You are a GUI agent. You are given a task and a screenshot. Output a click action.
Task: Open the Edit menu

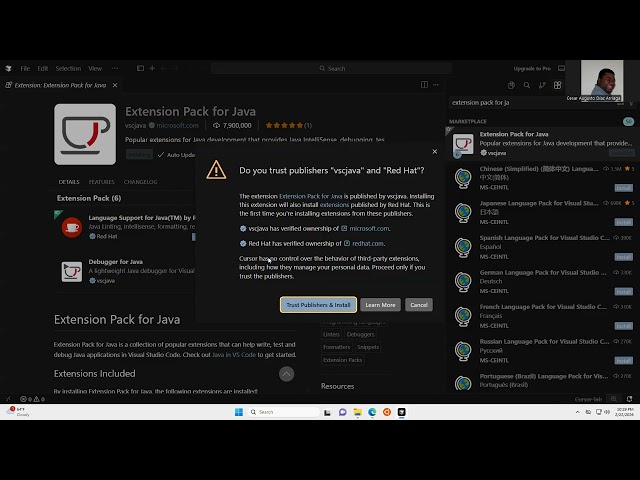[43, 69]
